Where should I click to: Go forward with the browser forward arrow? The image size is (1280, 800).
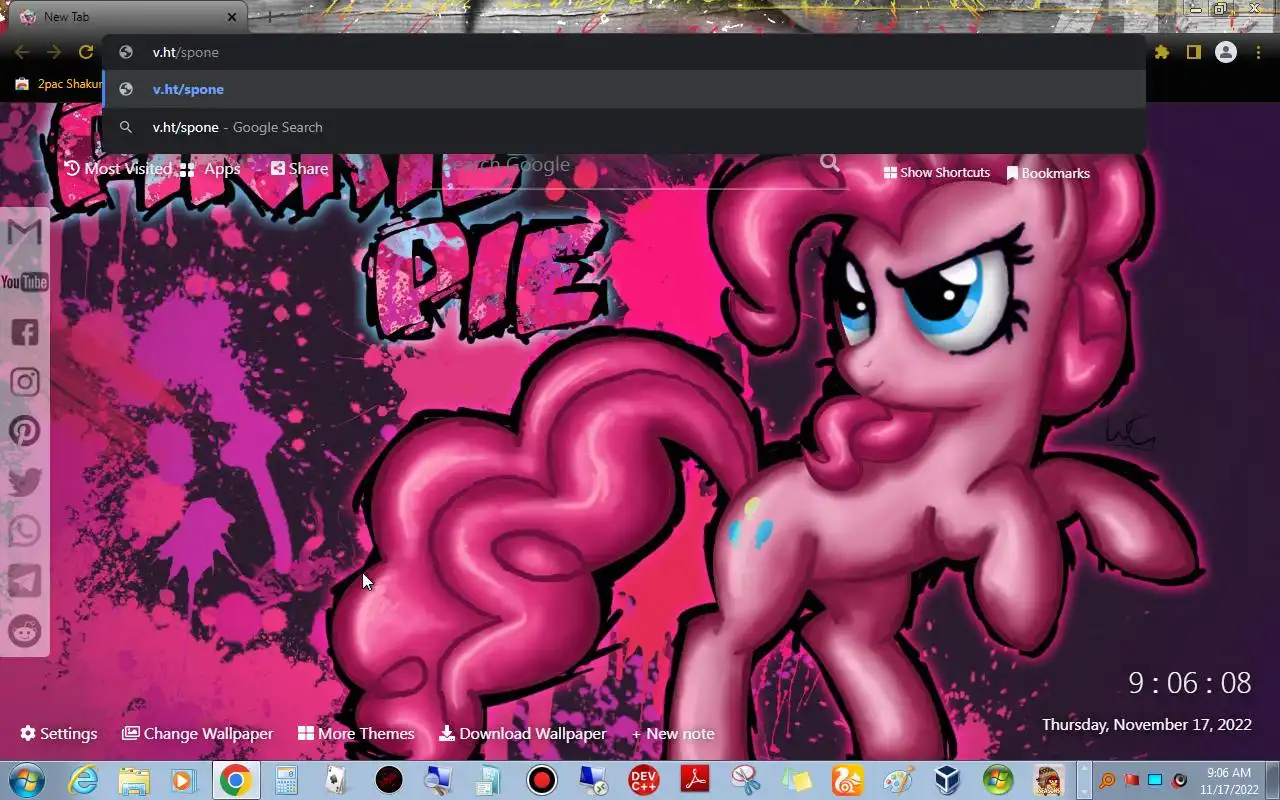coord(54,52)
